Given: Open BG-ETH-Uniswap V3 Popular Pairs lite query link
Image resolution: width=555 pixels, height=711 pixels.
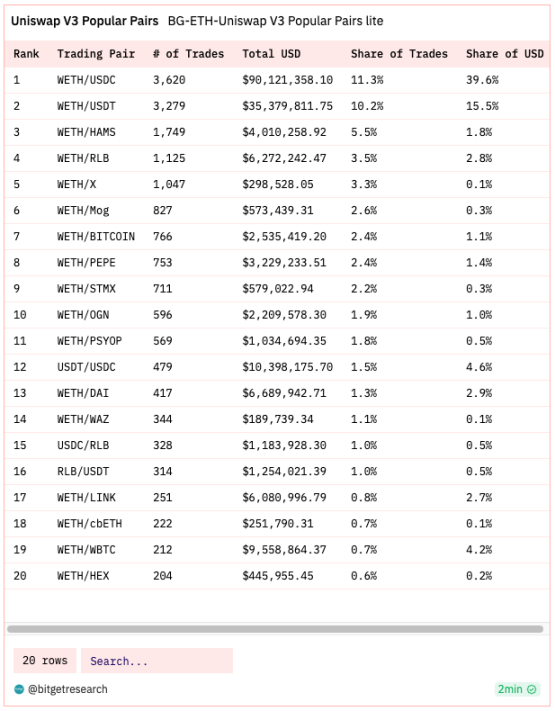Looking at the screenshot, I should coord(276,21).
